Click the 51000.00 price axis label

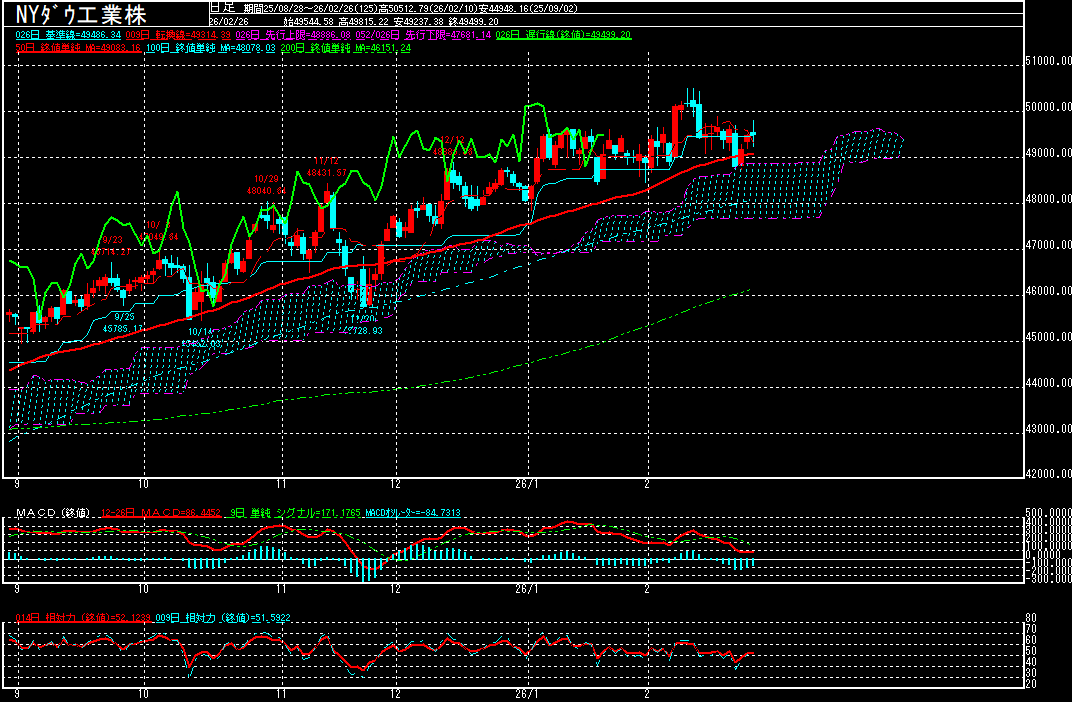coord(1051,61)
